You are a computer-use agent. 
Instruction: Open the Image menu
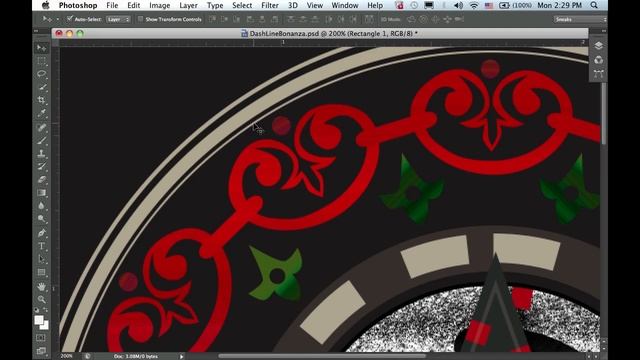point(160,5)
